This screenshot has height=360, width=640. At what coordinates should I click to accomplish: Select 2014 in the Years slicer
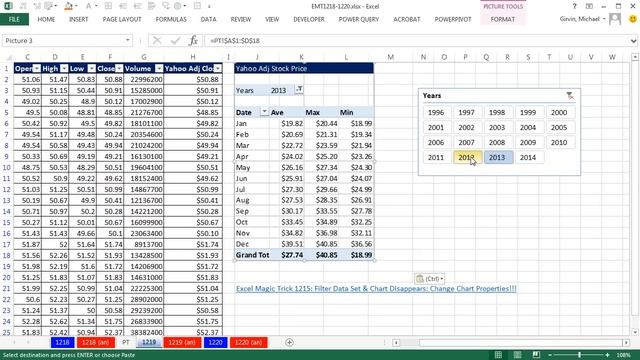tap(528, 157)
